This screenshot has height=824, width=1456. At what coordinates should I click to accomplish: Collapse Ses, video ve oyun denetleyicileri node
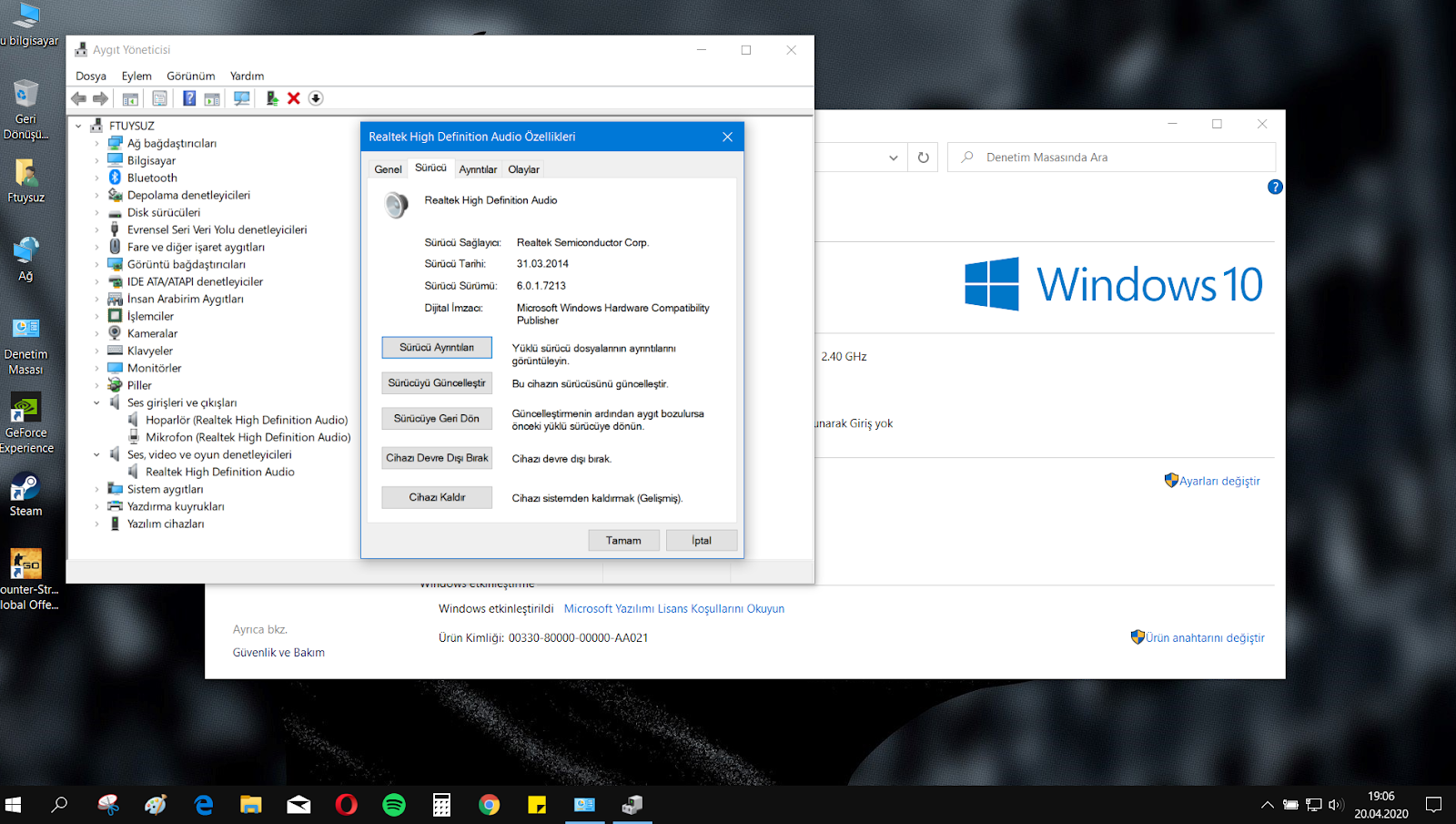97,454
